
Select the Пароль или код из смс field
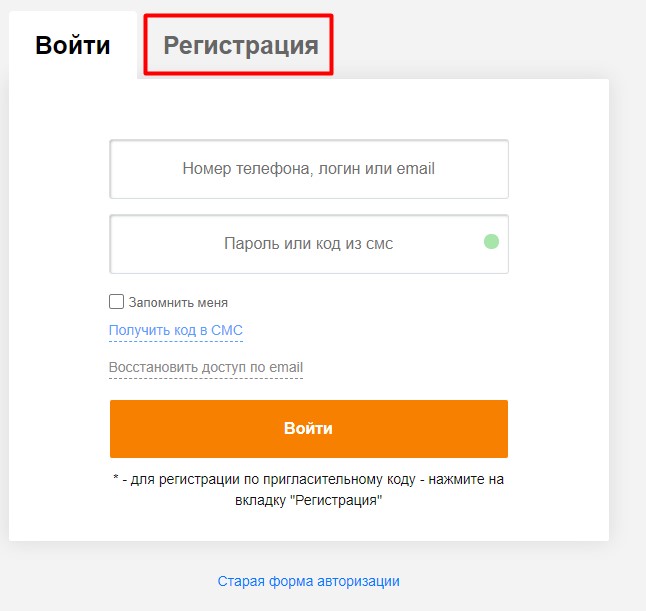click(x=300, y=243)
